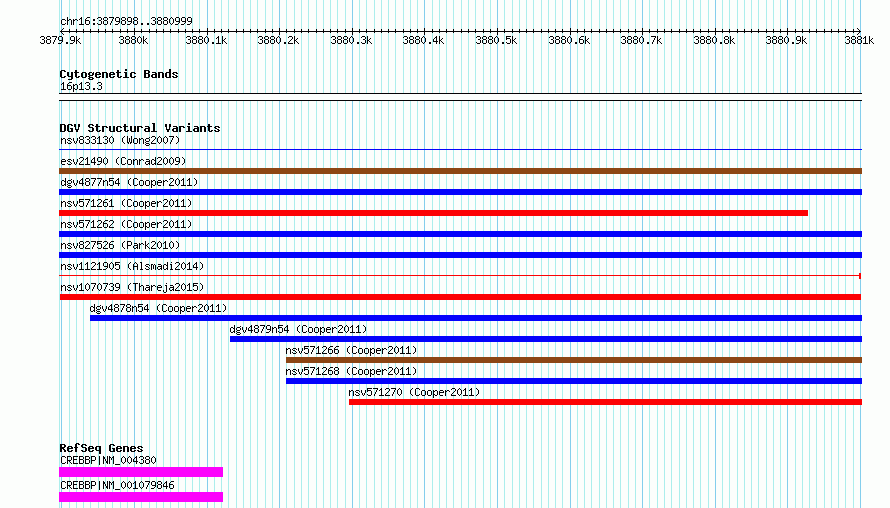Image resolution: width=890 pixels, height=508 pixels.
Task: Click the esv21490 (Conrad2009) variant label
Action: click(123, 161)
